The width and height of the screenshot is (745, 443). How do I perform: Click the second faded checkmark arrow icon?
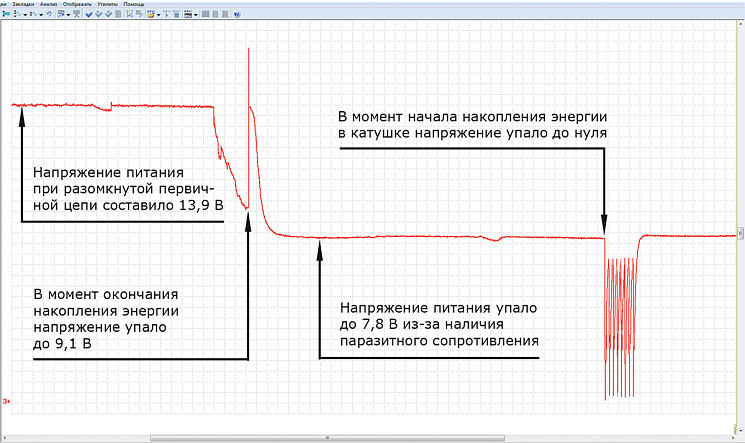(108, 14)
